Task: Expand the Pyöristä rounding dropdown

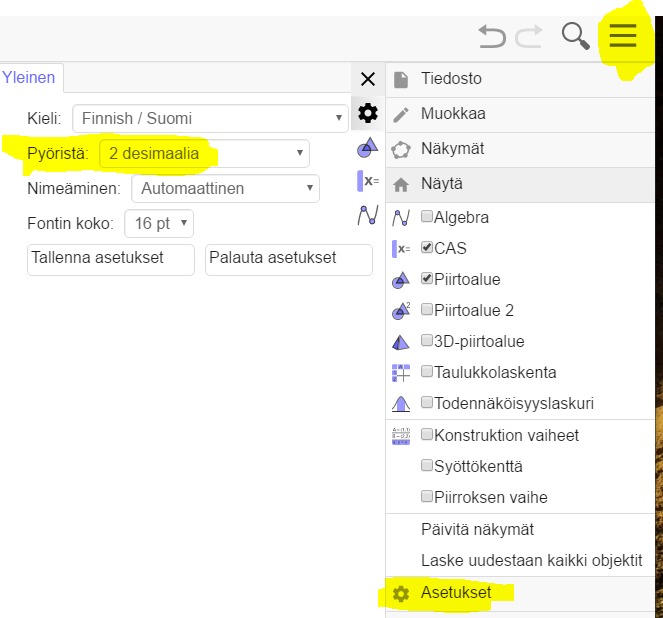Action: point(204,153)
